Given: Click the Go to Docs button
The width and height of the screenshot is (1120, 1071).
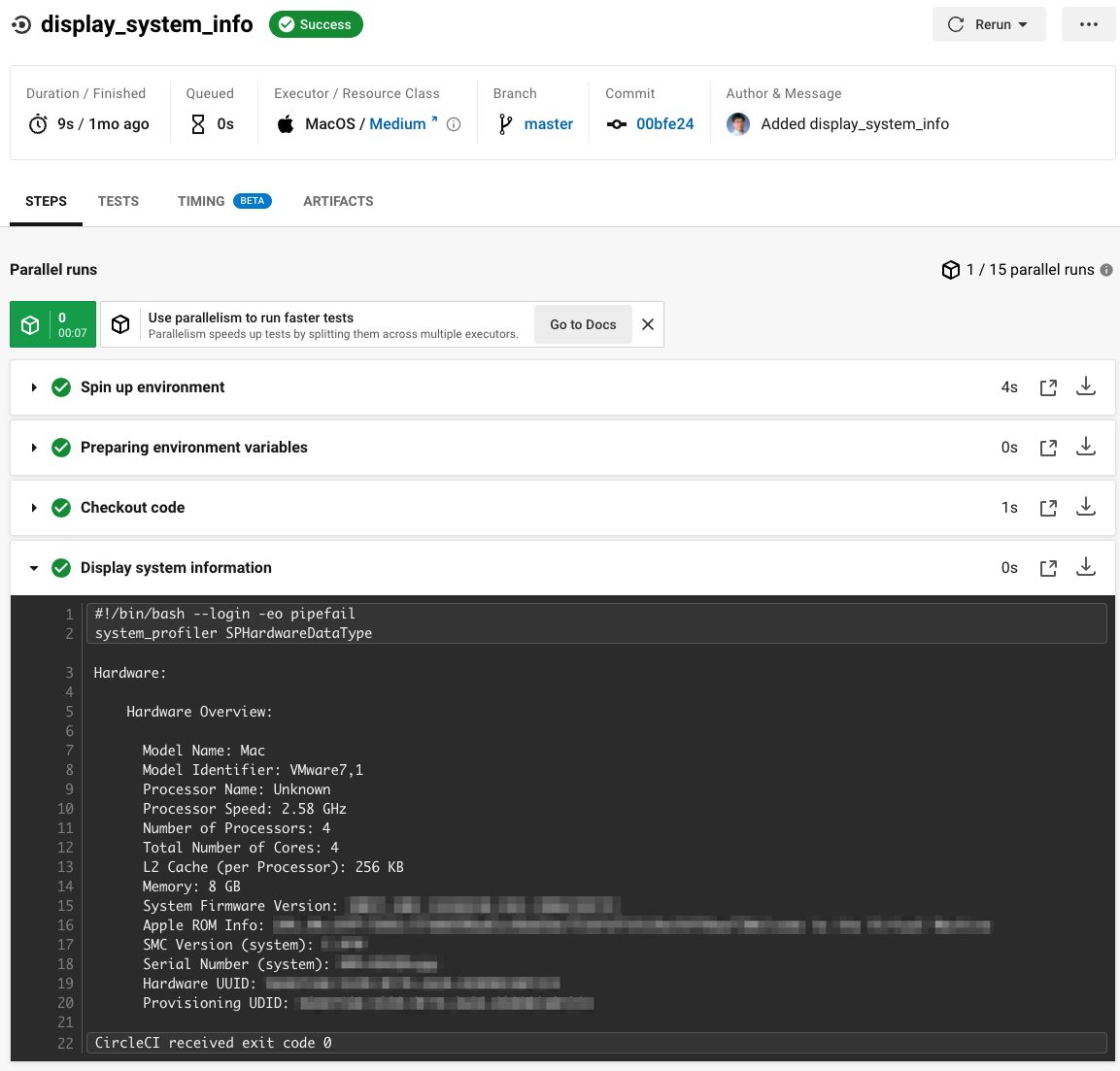Looking at the screenshot, I should tap(582, 324).
